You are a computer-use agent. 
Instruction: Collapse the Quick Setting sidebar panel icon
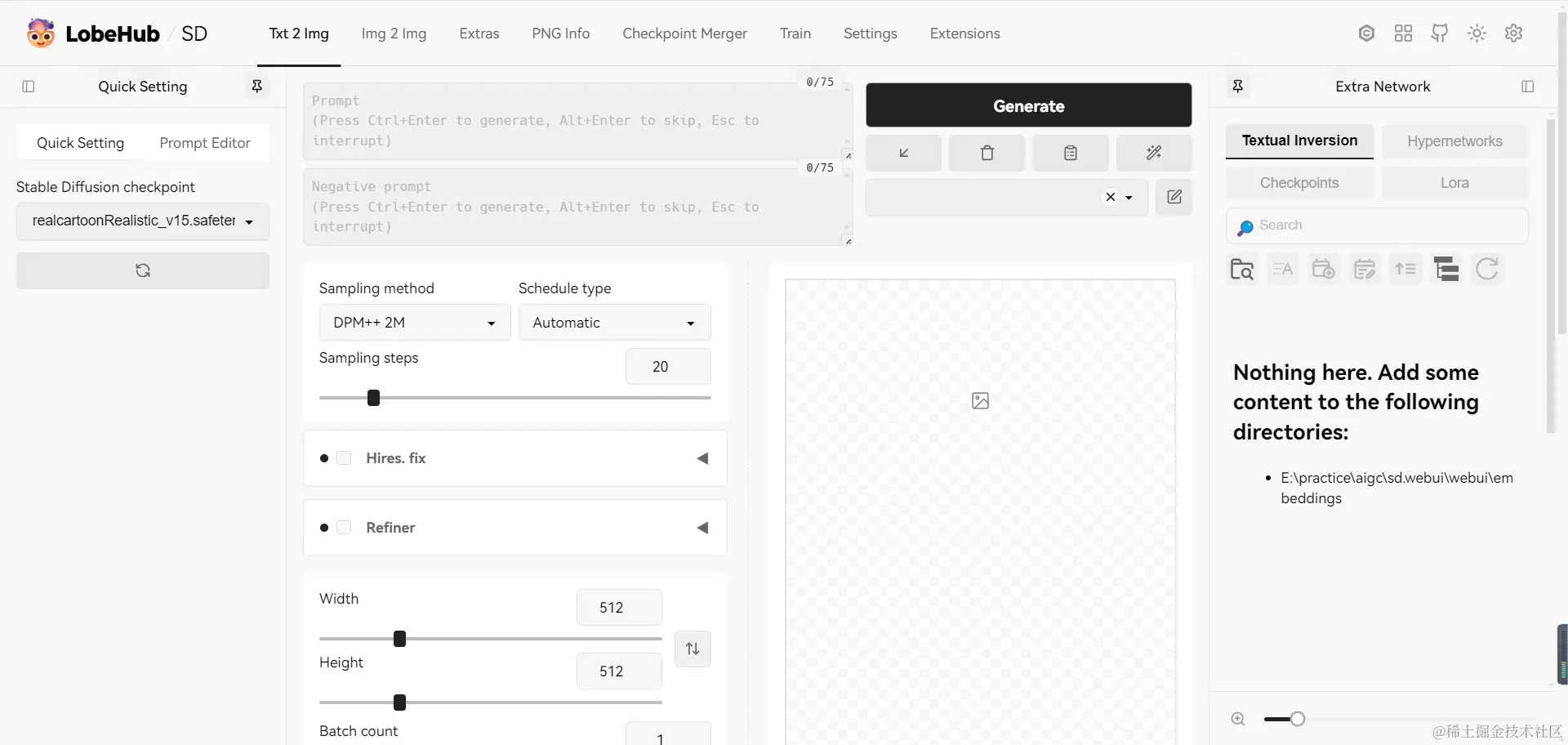[x=29, y=87]
